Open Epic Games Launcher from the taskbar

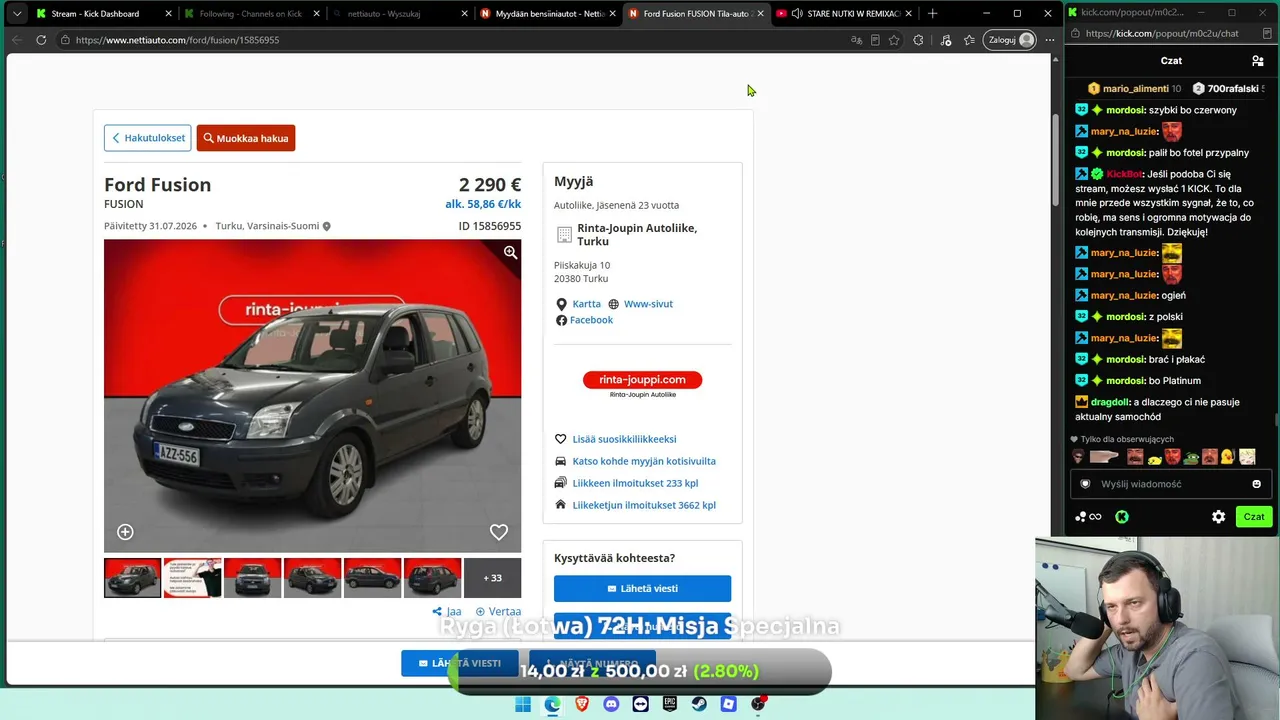coord(670,704)
